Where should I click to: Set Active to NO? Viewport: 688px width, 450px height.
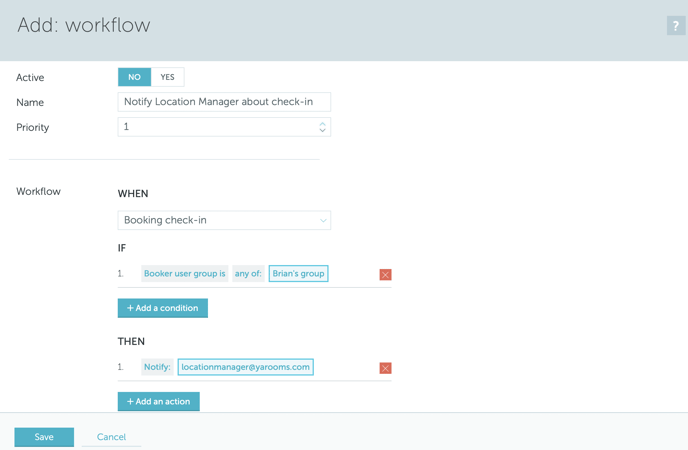[x=134, y=77]
